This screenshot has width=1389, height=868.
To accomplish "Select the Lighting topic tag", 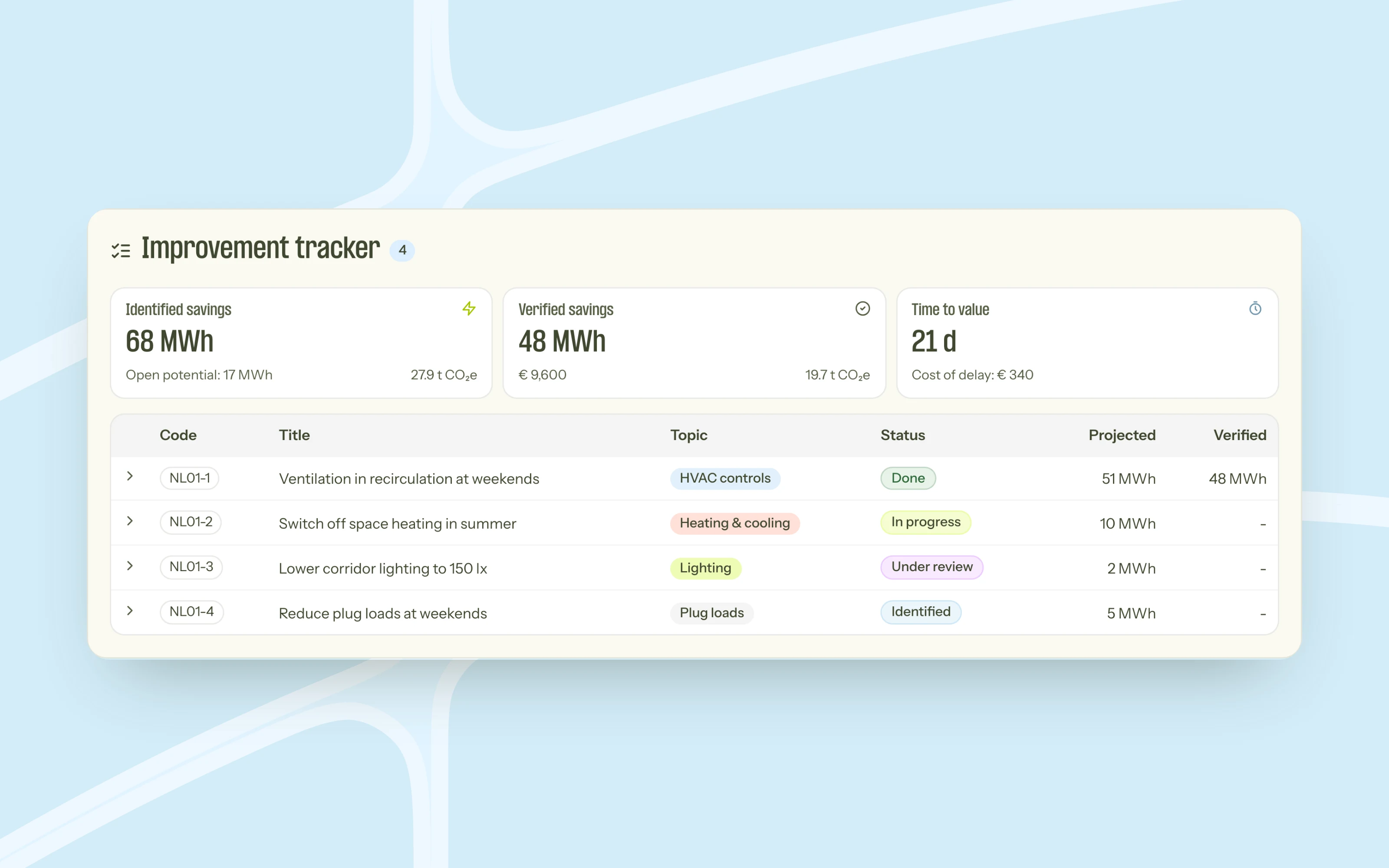I will pyautogui.click(x=705, y=568).
